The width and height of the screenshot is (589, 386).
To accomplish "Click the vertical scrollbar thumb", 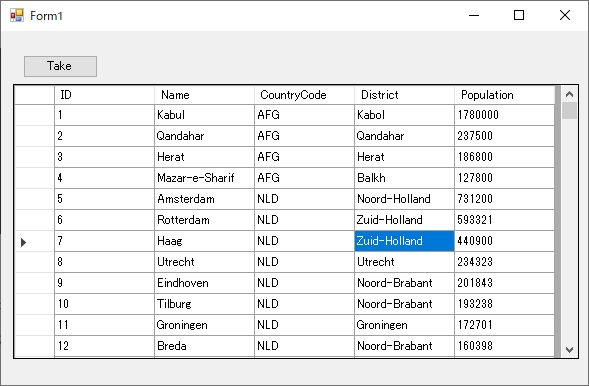I will click(569, 110).
